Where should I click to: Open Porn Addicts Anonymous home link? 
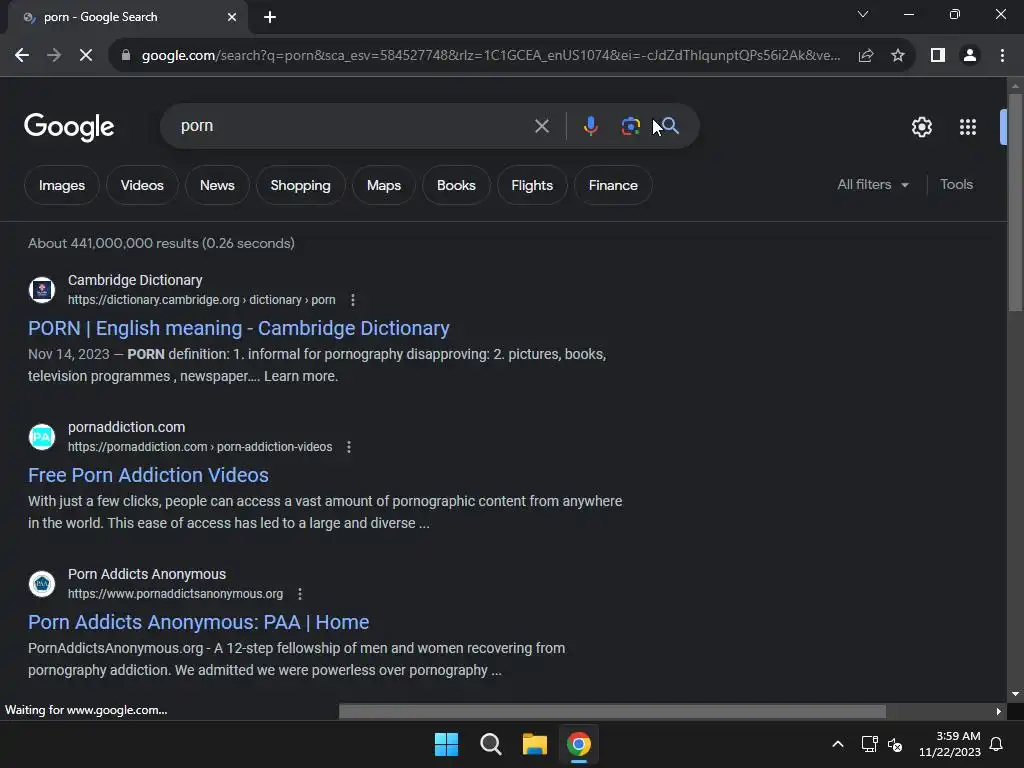point(199,622)
